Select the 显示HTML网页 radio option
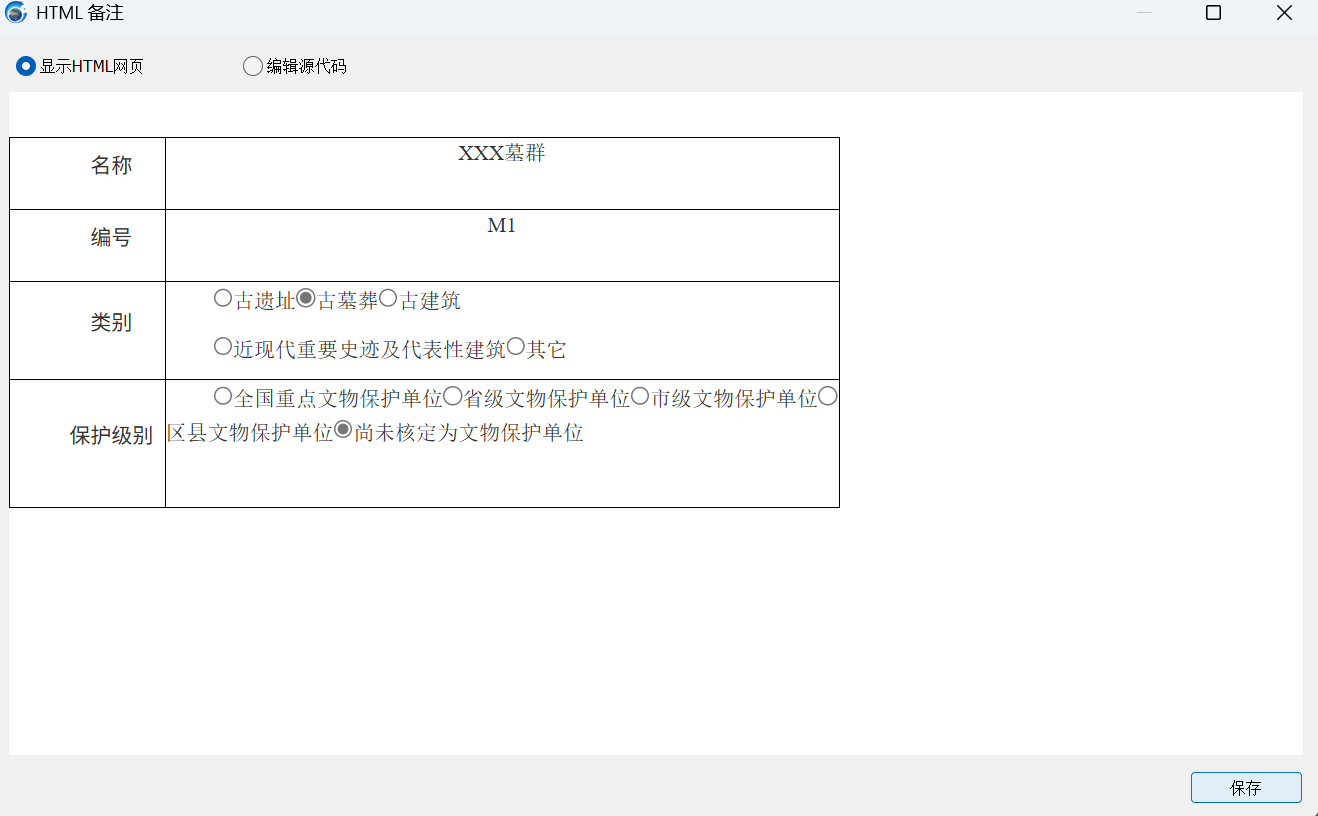1318x816 pixels. click(26, 66)
